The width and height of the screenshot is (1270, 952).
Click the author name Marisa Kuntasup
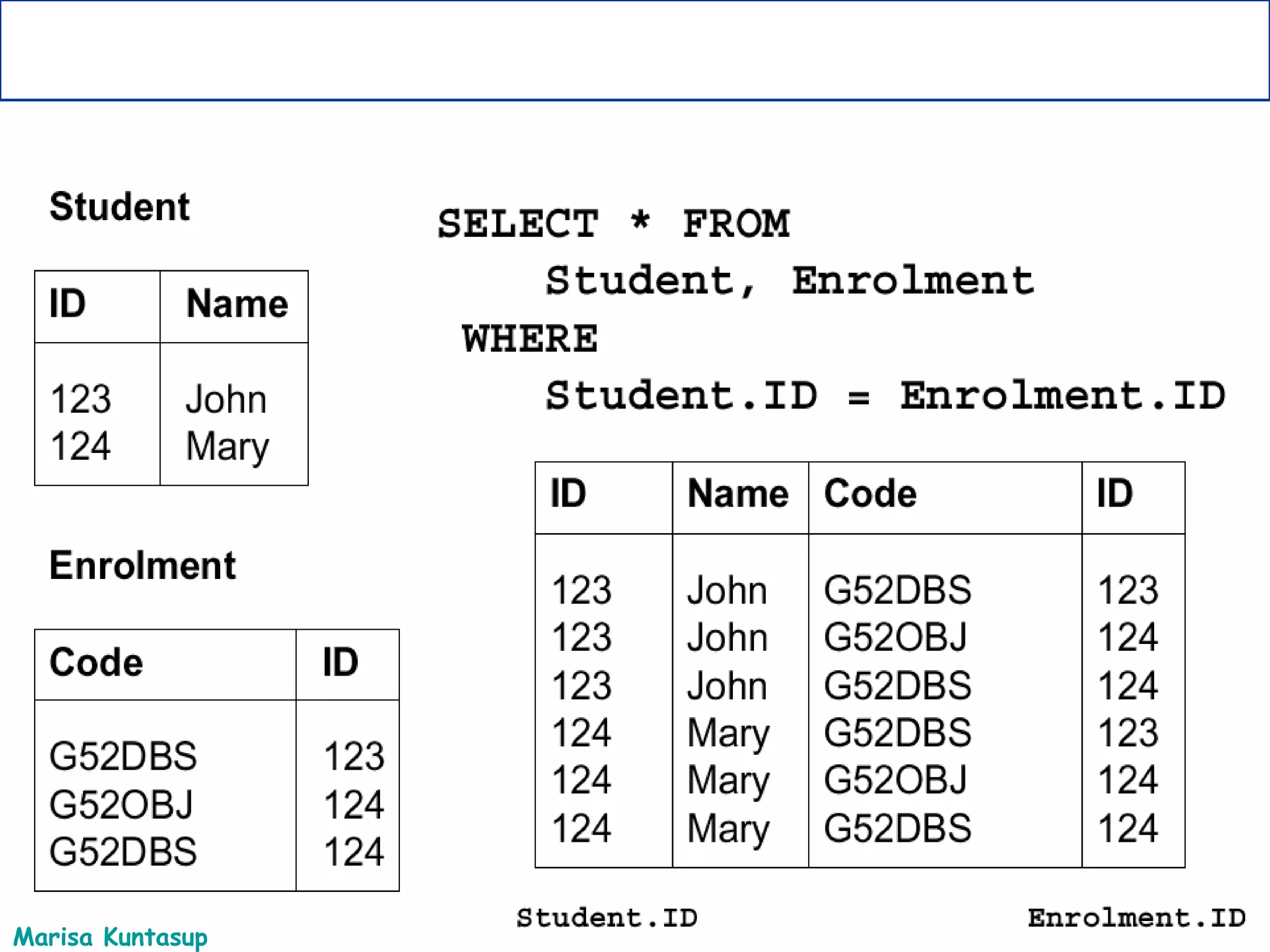coord(110,937)
